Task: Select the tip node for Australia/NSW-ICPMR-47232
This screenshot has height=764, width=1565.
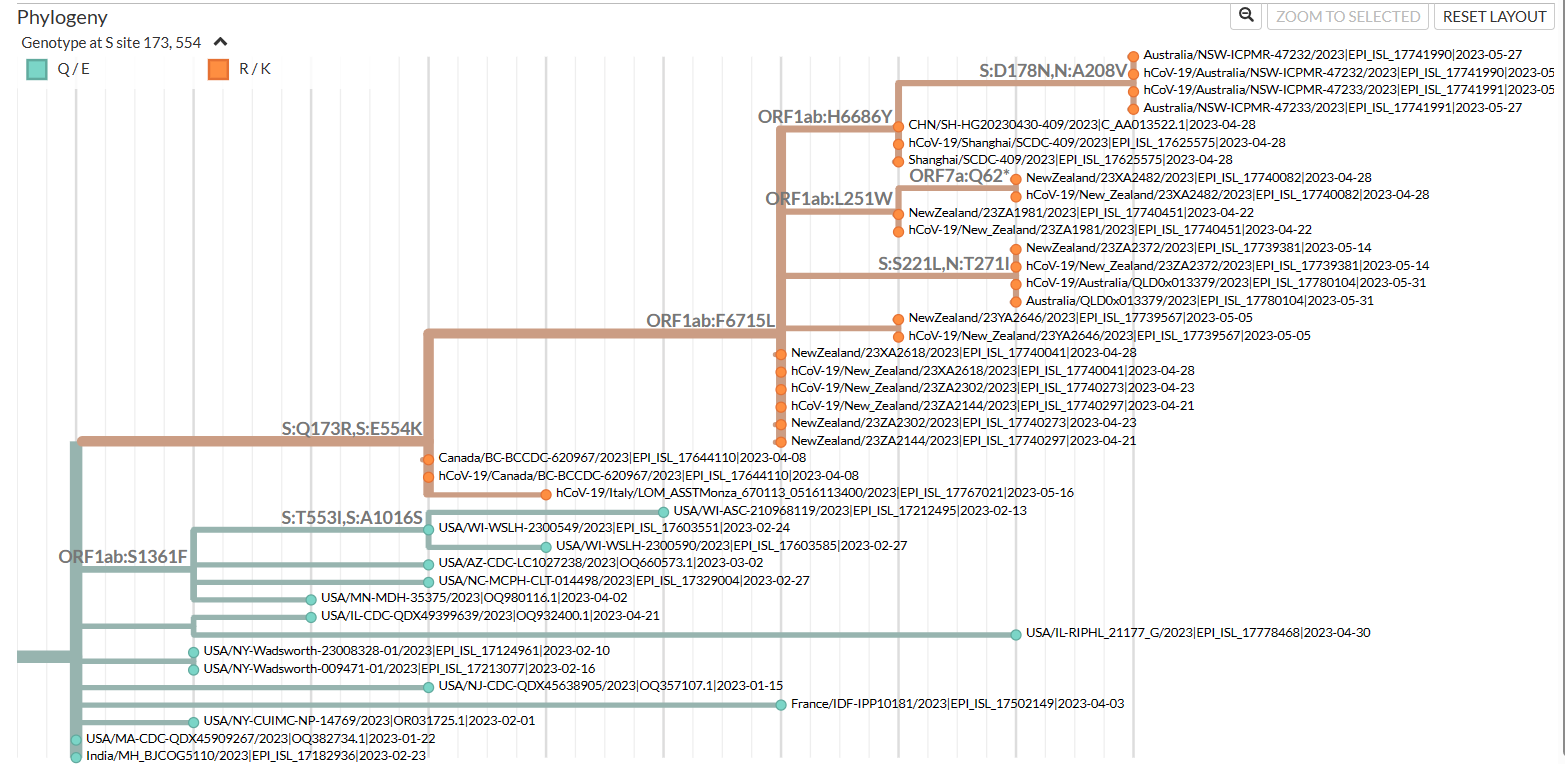Action: click(x=1131, y=56)
